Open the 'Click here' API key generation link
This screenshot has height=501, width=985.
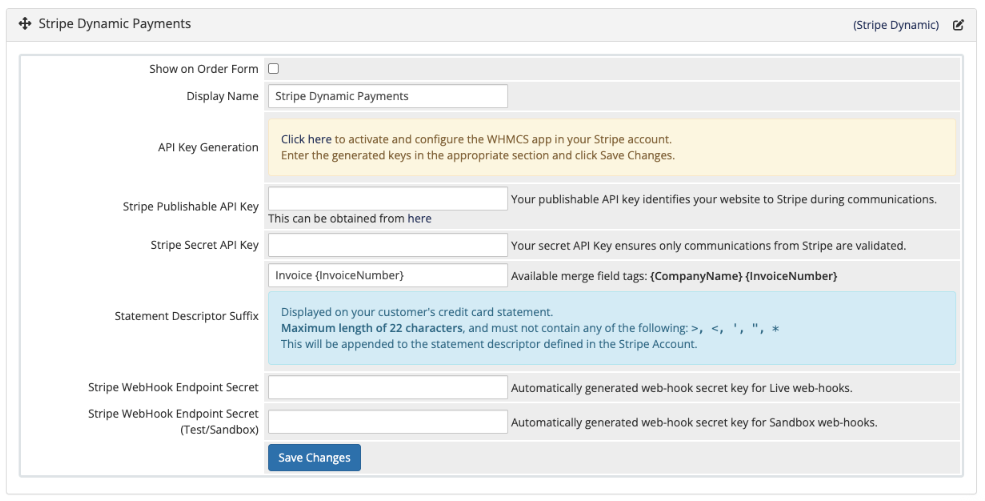click(x=306, y=139)
